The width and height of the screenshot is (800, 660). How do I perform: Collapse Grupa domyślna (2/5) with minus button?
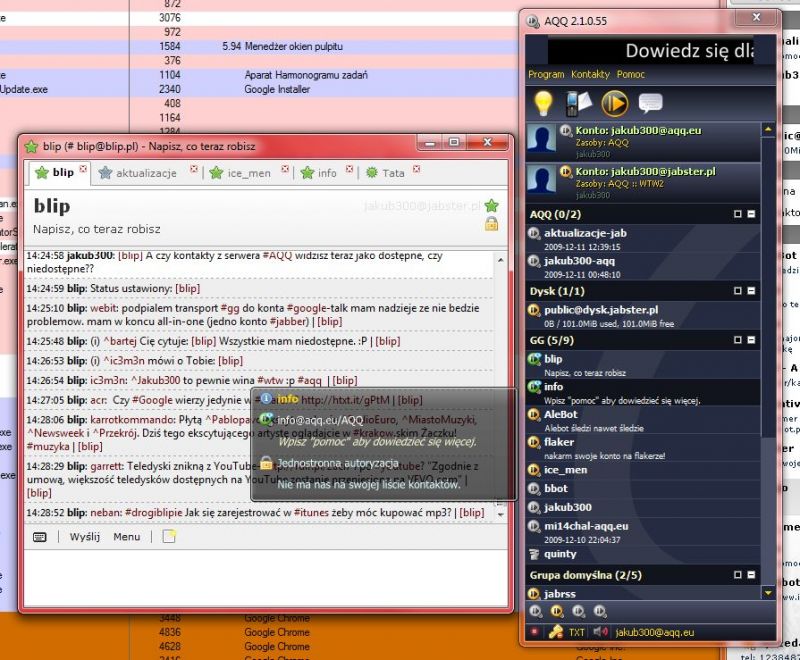[751, 575]
